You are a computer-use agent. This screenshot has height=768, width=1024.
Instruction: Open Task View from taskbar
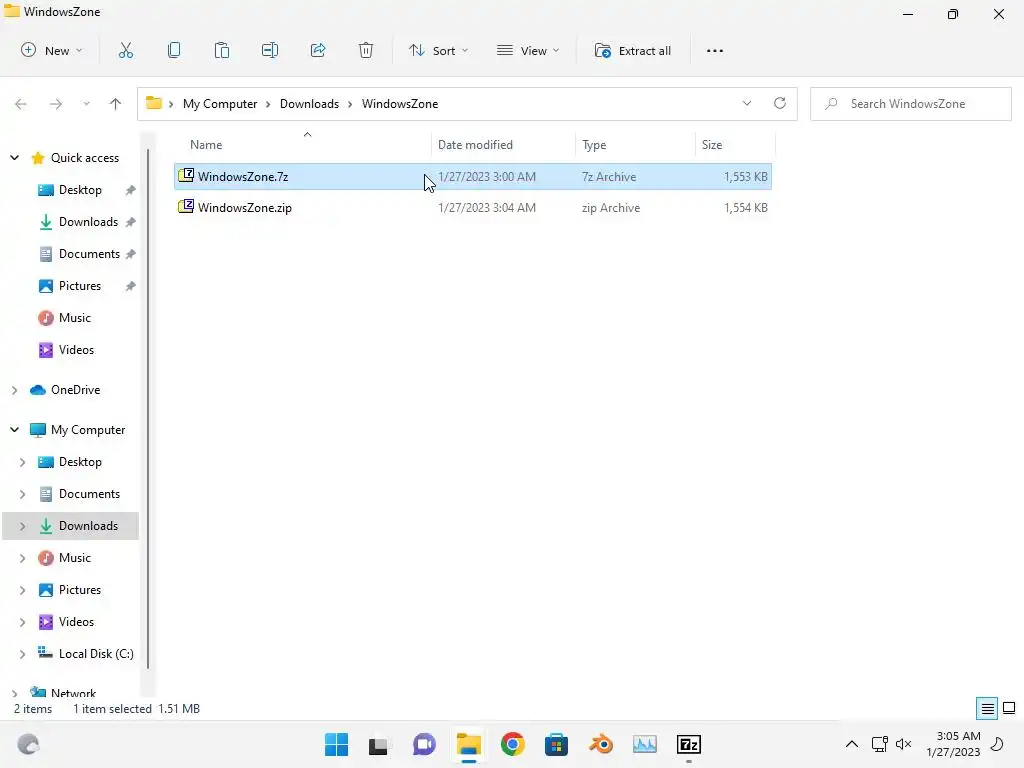pos(379,744)
